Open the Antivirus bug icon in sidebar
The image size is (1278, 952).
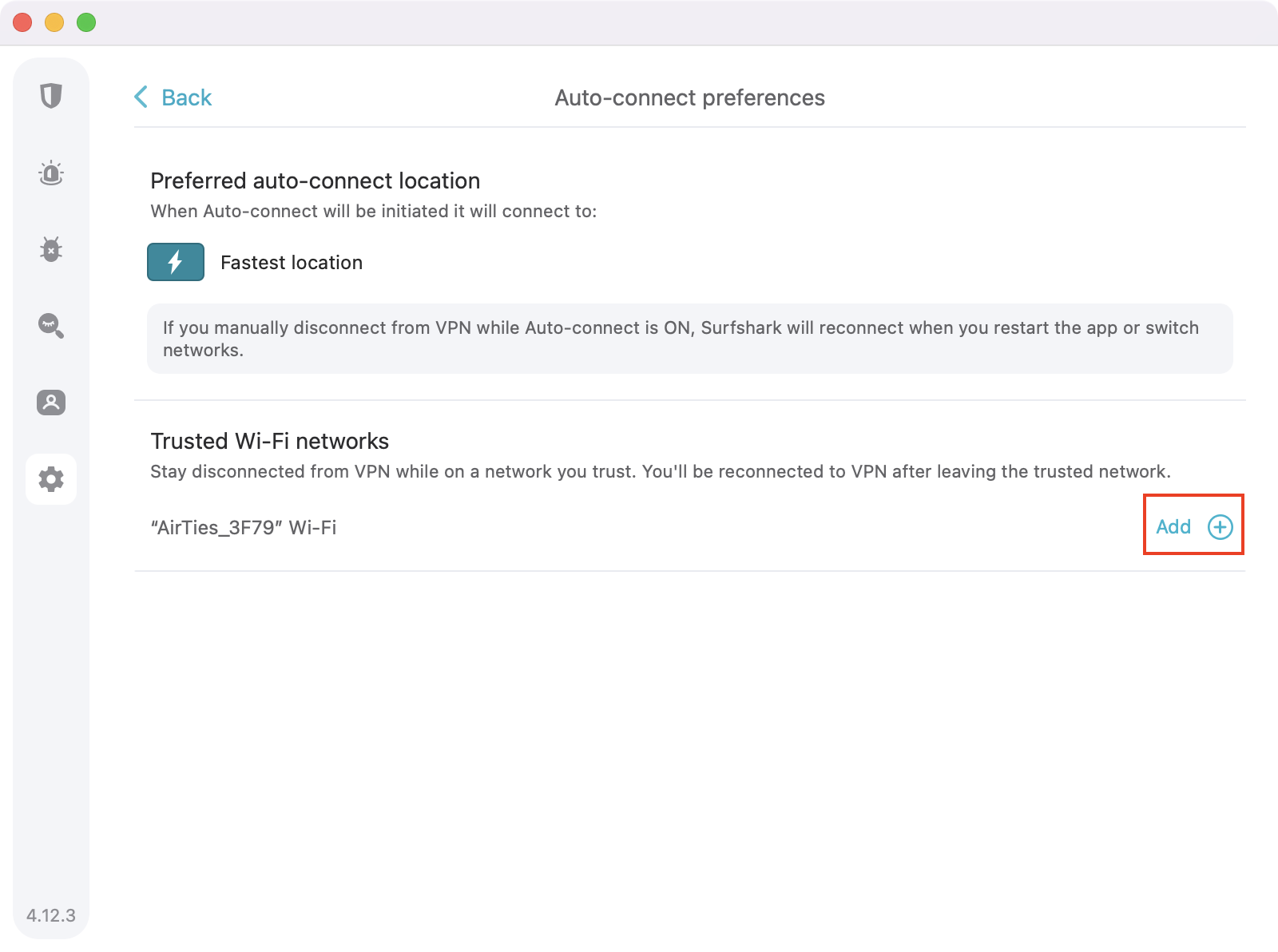coord(51,249)
